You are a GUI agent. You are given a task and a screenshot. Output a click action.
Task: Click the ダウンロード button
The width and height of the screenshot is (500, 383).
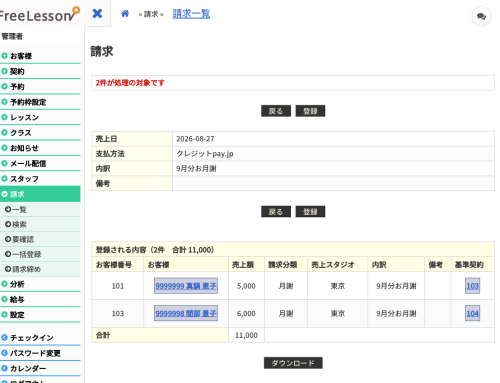point(293,363)
